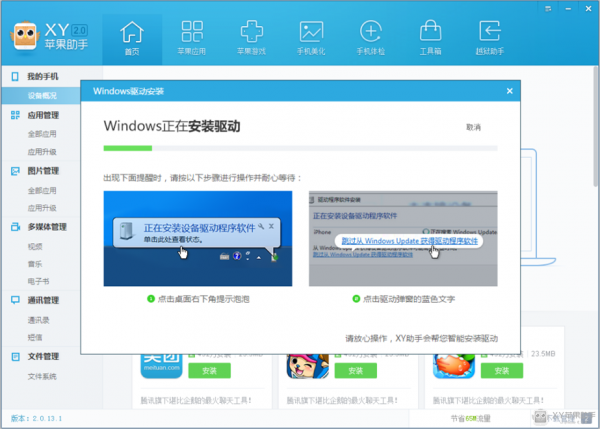Image resolution: width=600 pixels, height=429 pixels.
Task: Click the 节省65M流量 status text
Action: (470, 419)
